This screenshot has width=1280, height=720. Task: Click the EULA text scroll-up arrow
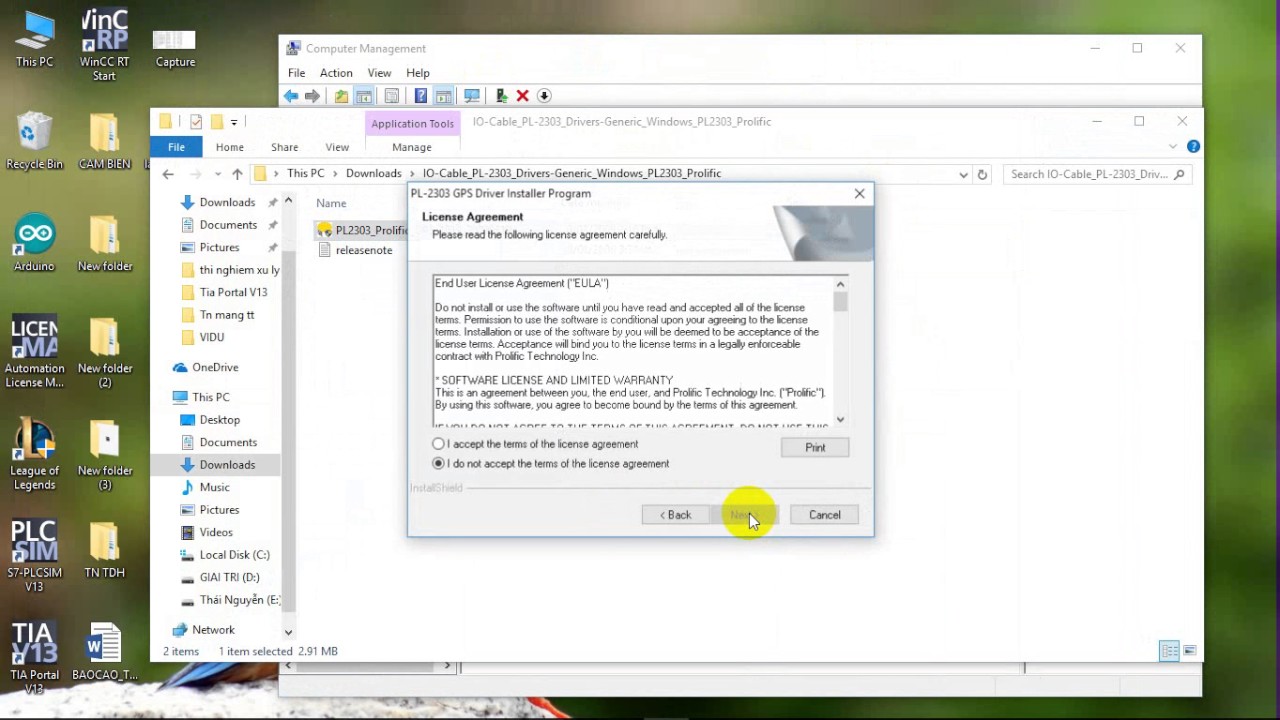[x=840, y=285]
